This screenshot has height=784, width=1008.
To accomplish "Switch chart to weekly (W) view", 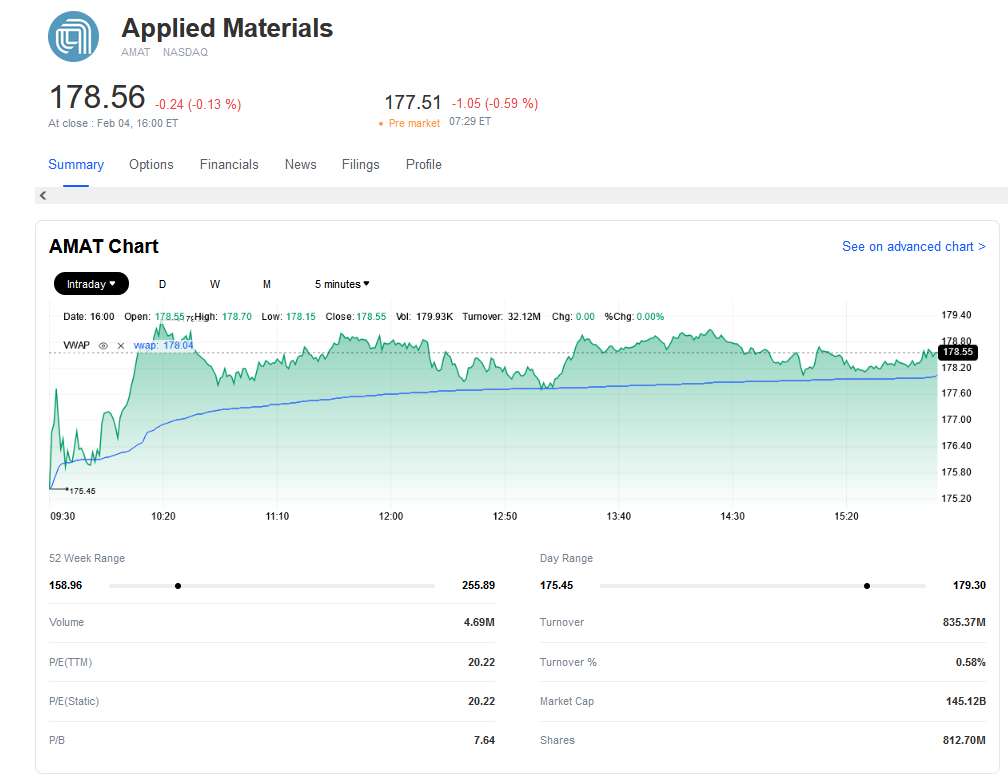I will (215, 284).
